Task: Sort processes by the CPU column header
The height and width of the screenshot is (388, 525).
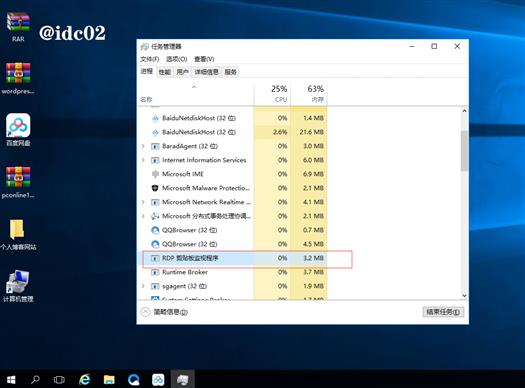Action: click(273, 94)
